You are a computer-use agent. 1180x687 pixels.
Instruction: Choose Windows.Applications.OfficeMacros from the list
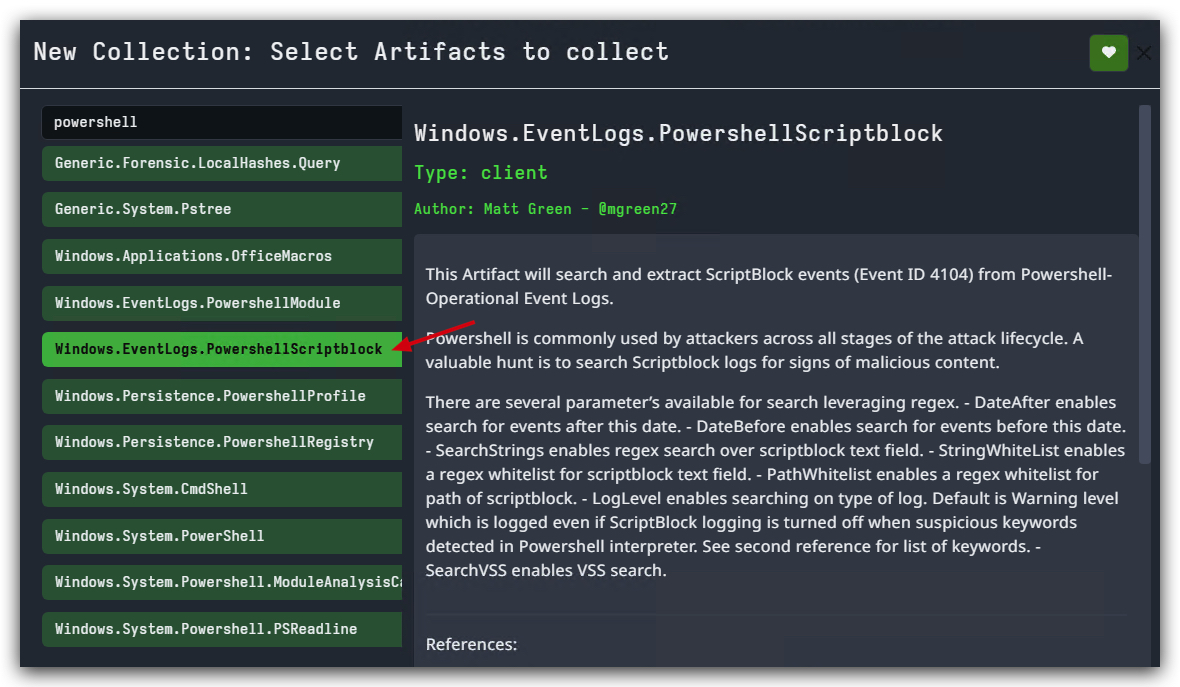pyautogui.click(x=222, y=256)
